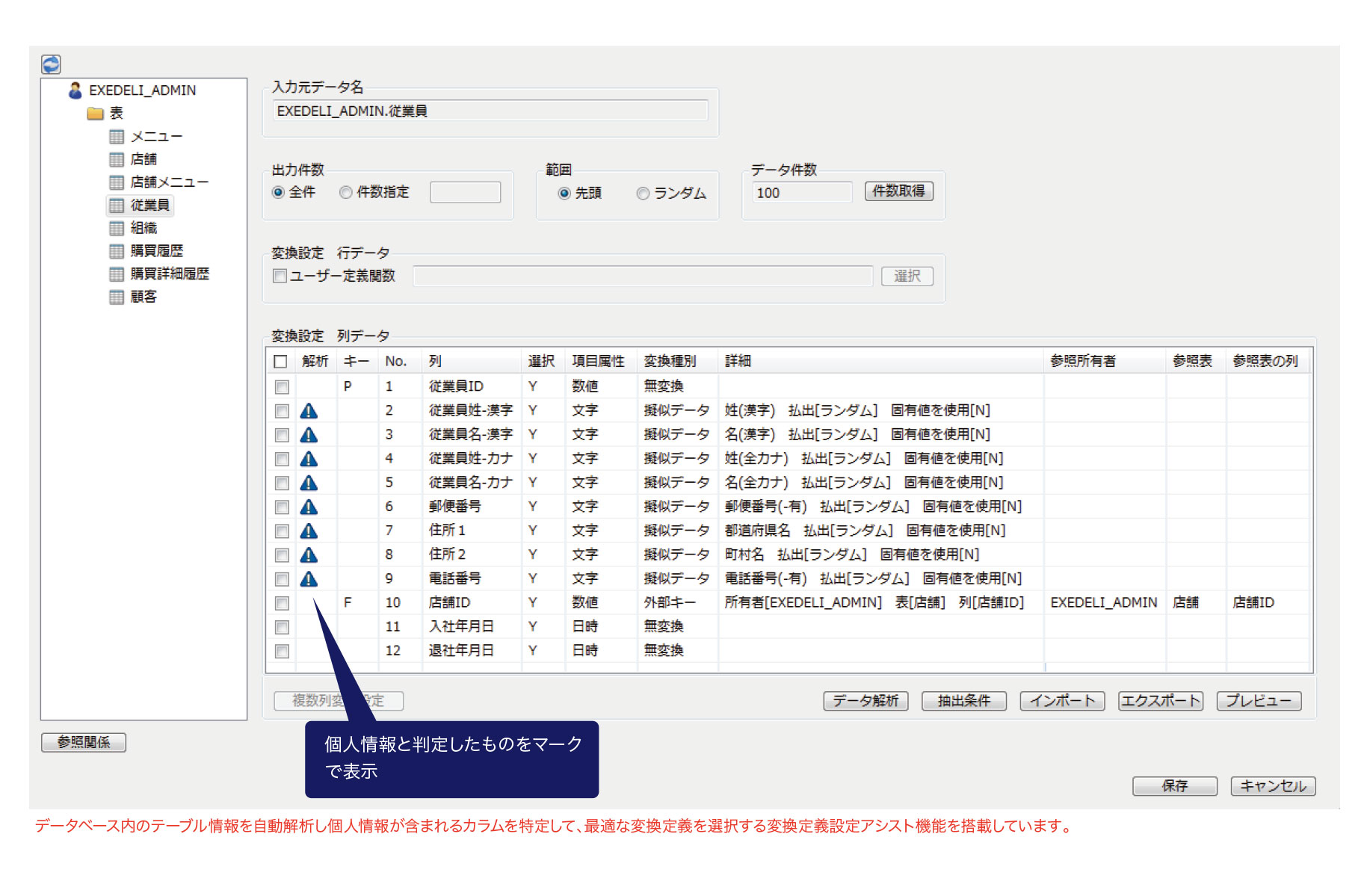Click the 入力元データ名 text field
The width and height of the screenshot is (1370, 896).
(490, 111)
